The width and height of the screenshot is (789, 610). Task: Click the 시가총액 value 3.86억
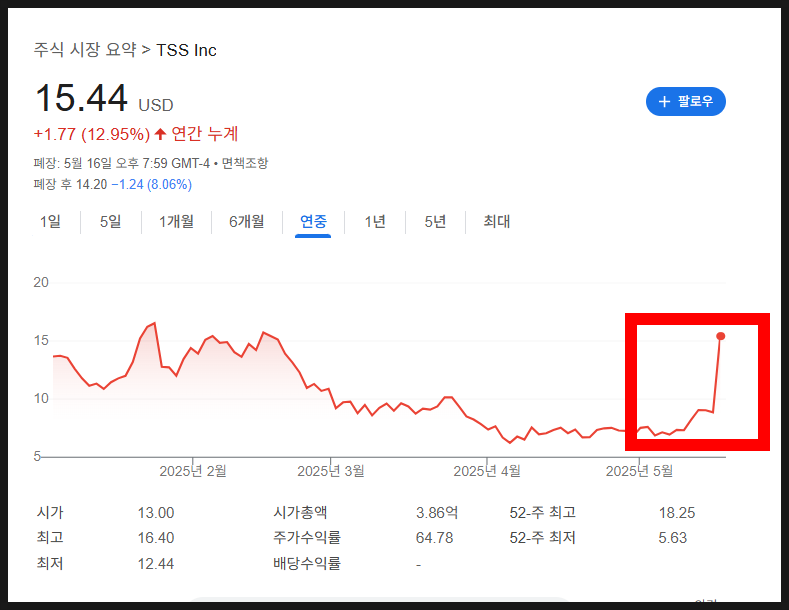click(437, 513)
